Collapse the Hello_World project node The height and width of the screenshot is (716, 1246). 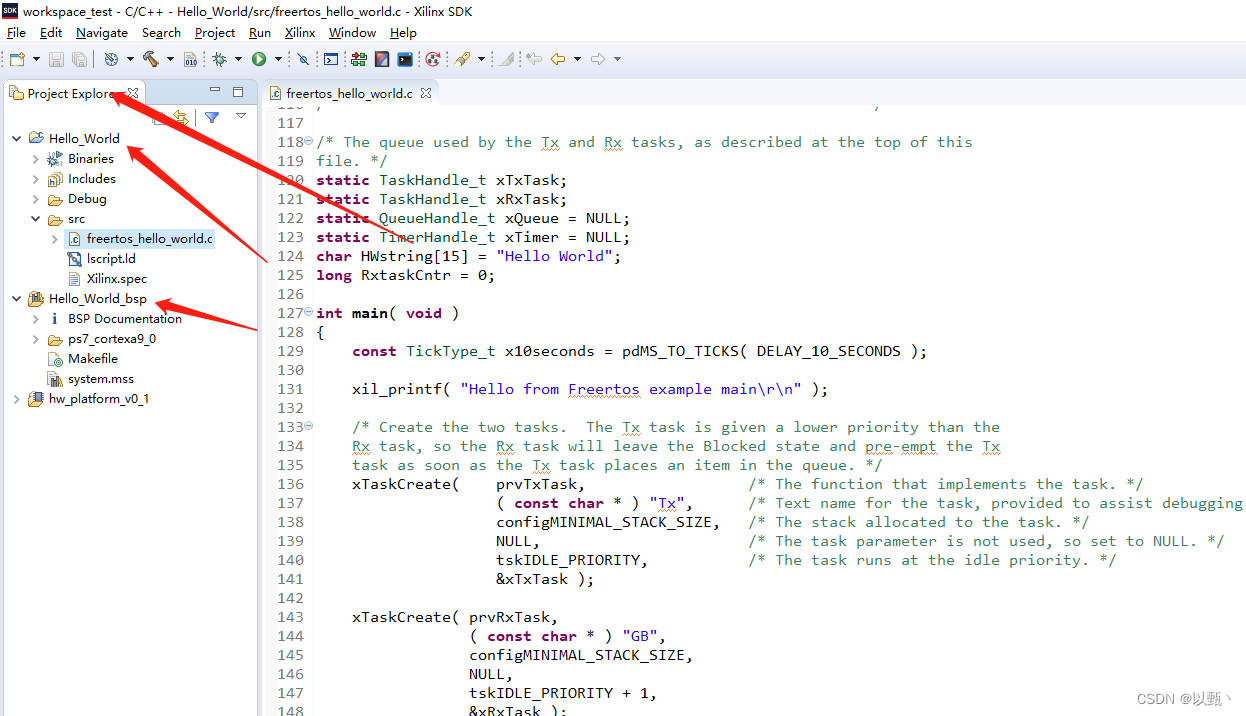tap(15, 138)
